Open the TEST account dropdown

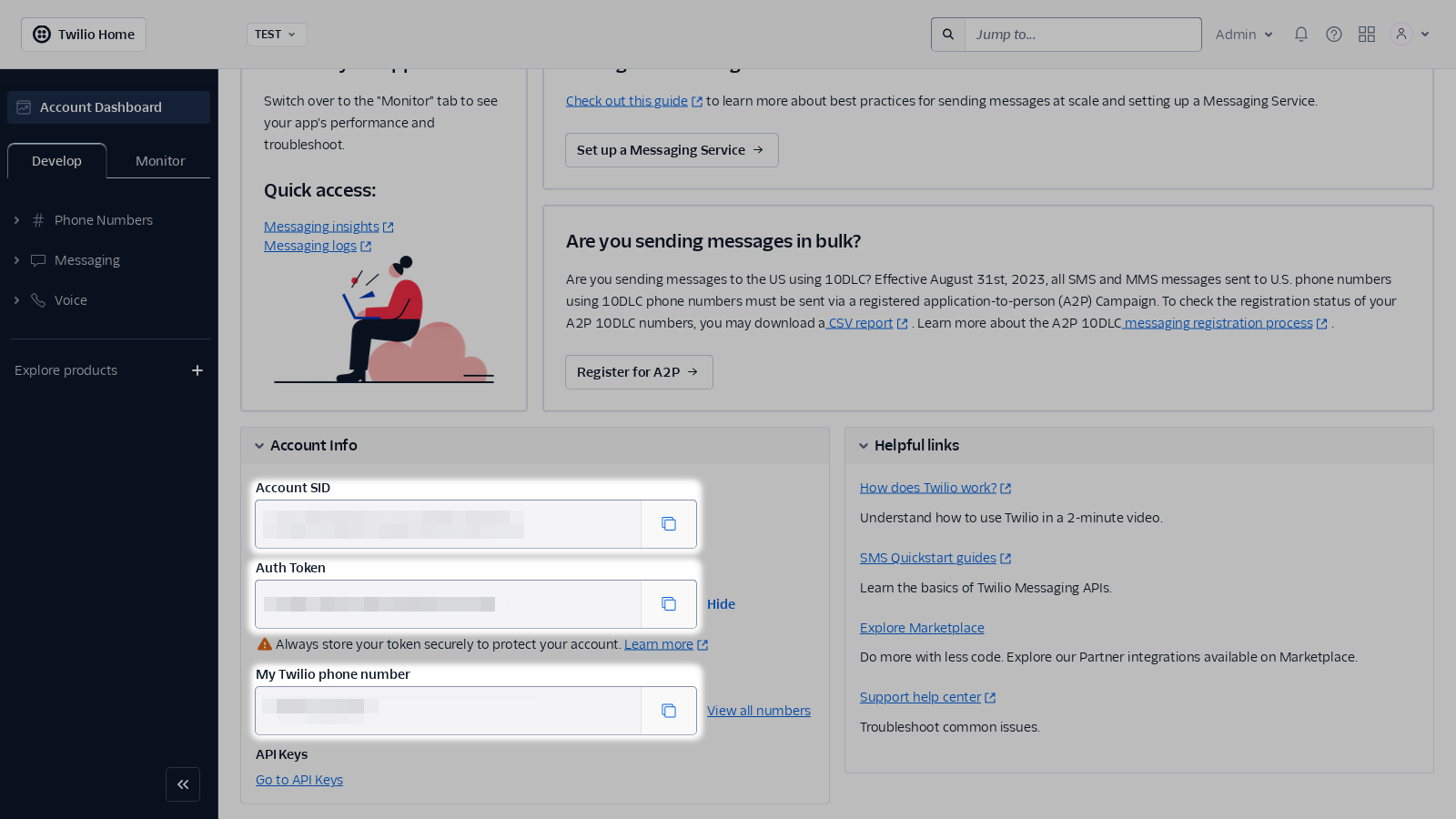point(277,35)
